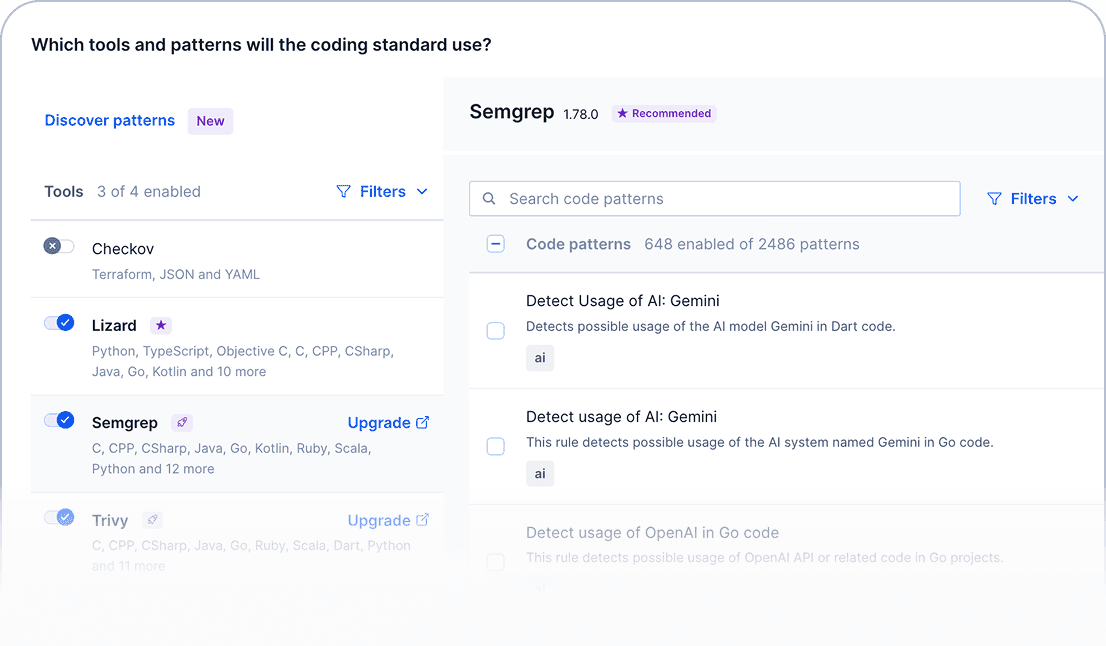This screenshot has height=646, width=1106.
Task: Enable the Checkov tool toggle
Action: pos(59,246)
